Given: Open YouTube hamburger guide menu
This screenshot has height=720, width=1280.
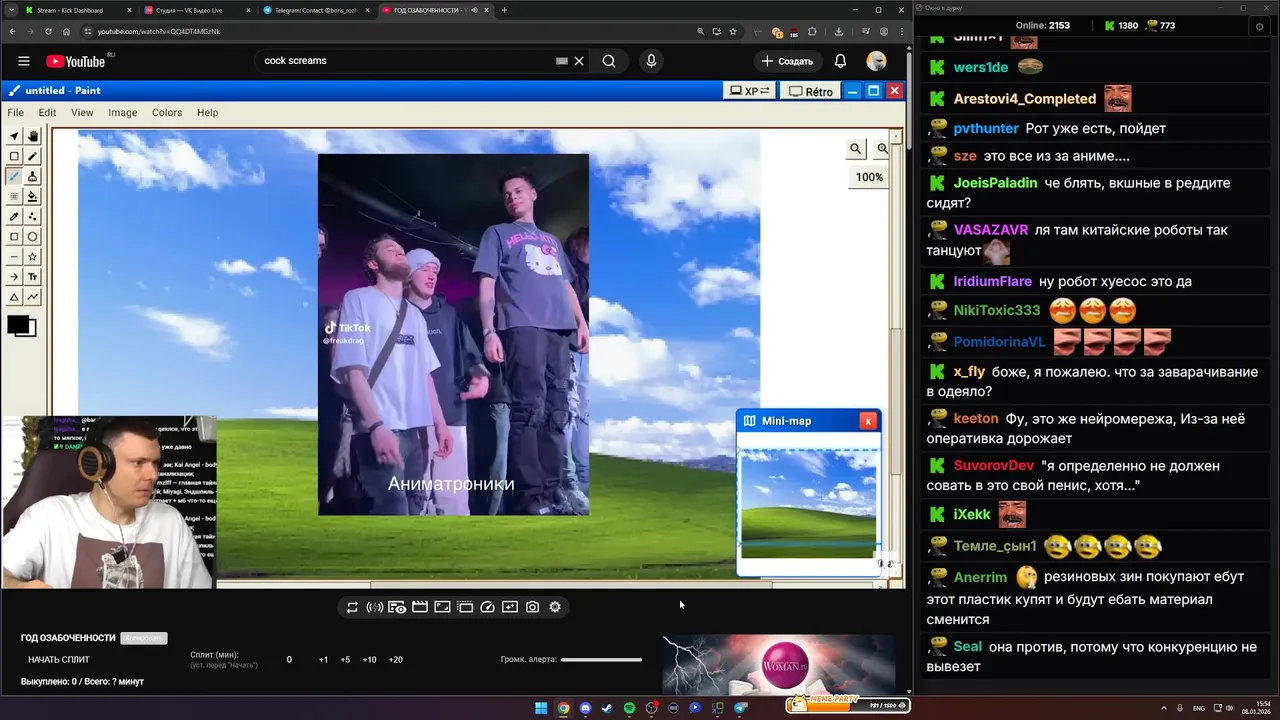Looking at the screenshot, I should 24,61.
